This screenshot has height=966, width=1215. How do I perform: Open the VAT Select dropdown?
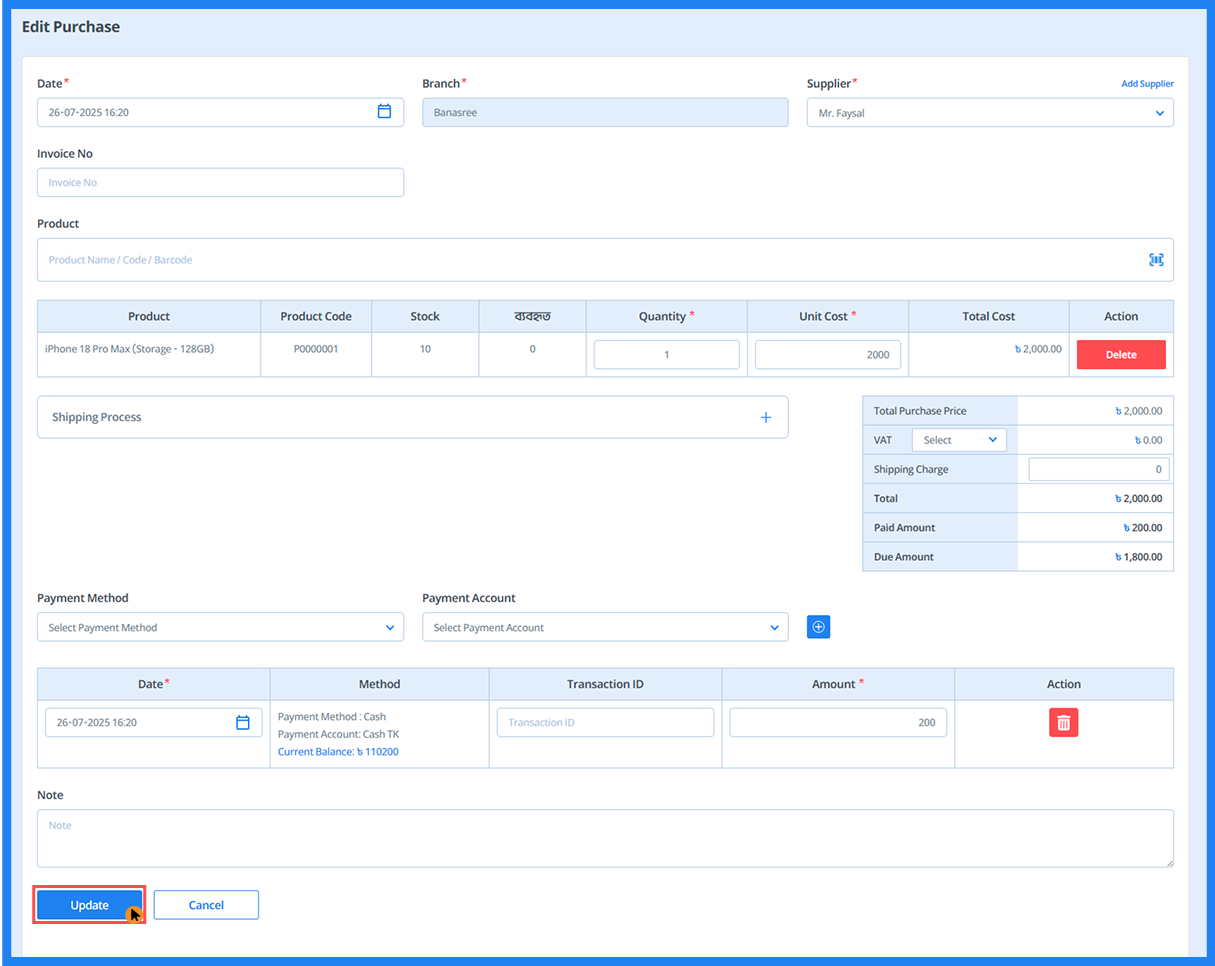pos(958,440)
